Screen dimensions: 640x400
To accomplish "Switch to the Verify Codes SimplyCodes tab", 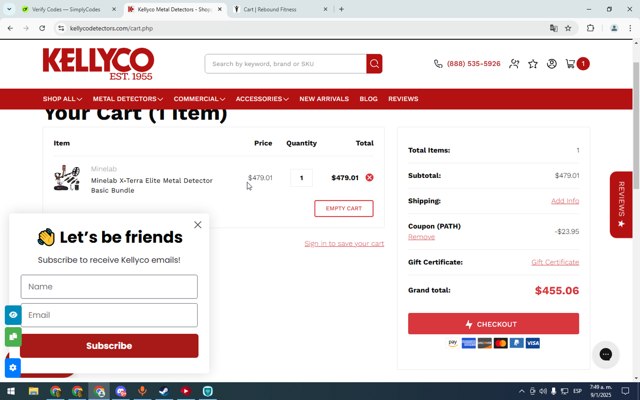I will (65, 9).
